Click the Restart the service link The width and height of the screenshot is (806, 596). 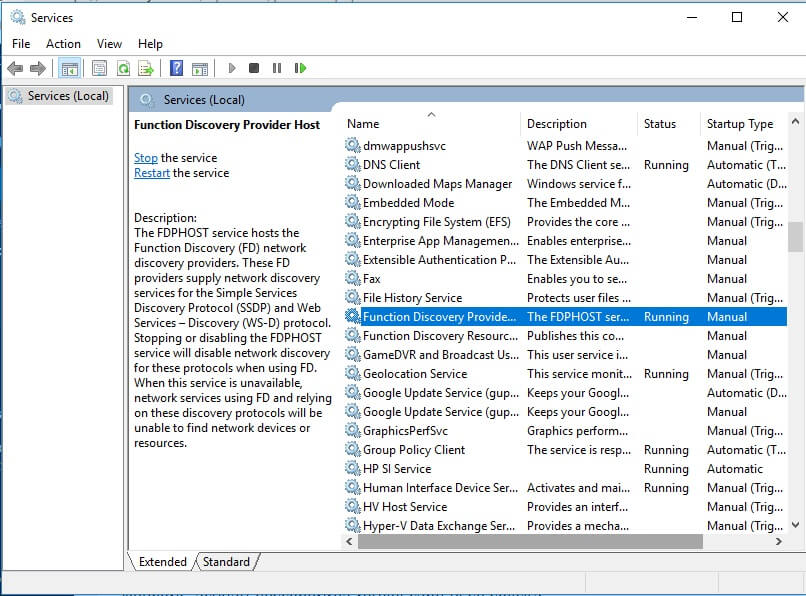[x=152, y=173]
